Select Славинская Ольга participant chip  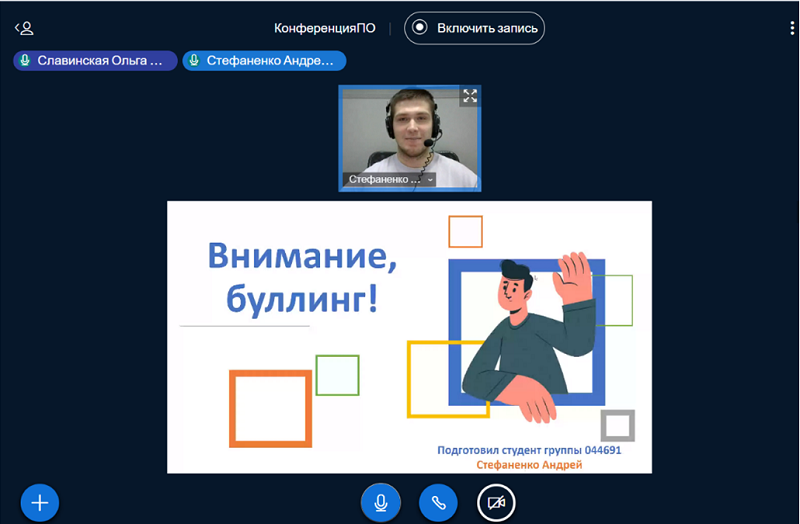[x=95, y=61]
